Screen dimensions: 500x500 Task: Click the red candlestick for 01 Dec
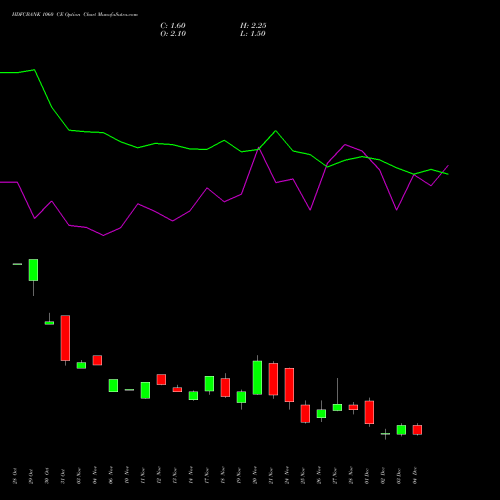(369, 412)
